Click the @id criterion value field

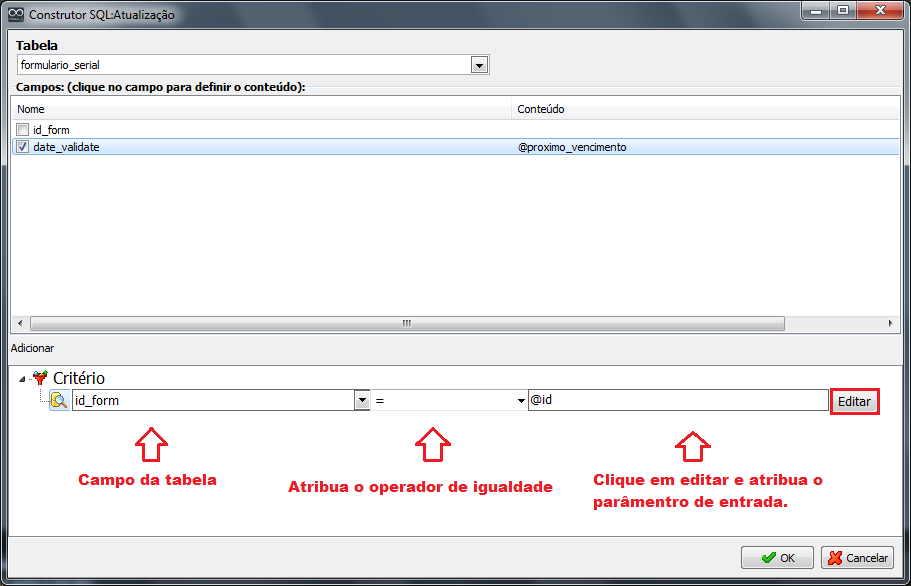coord(677,400)
